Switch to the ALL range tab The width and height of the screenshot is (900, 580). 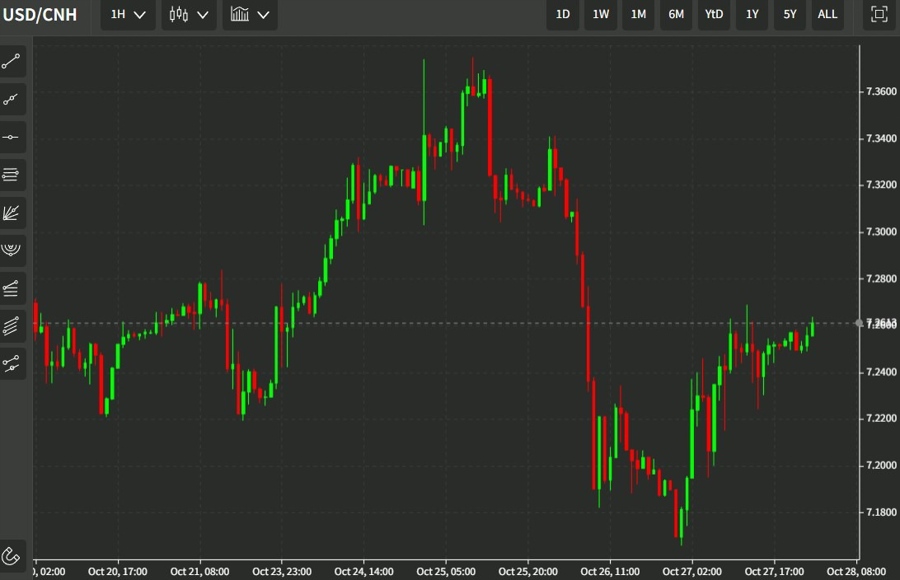[x=827, y=15]
